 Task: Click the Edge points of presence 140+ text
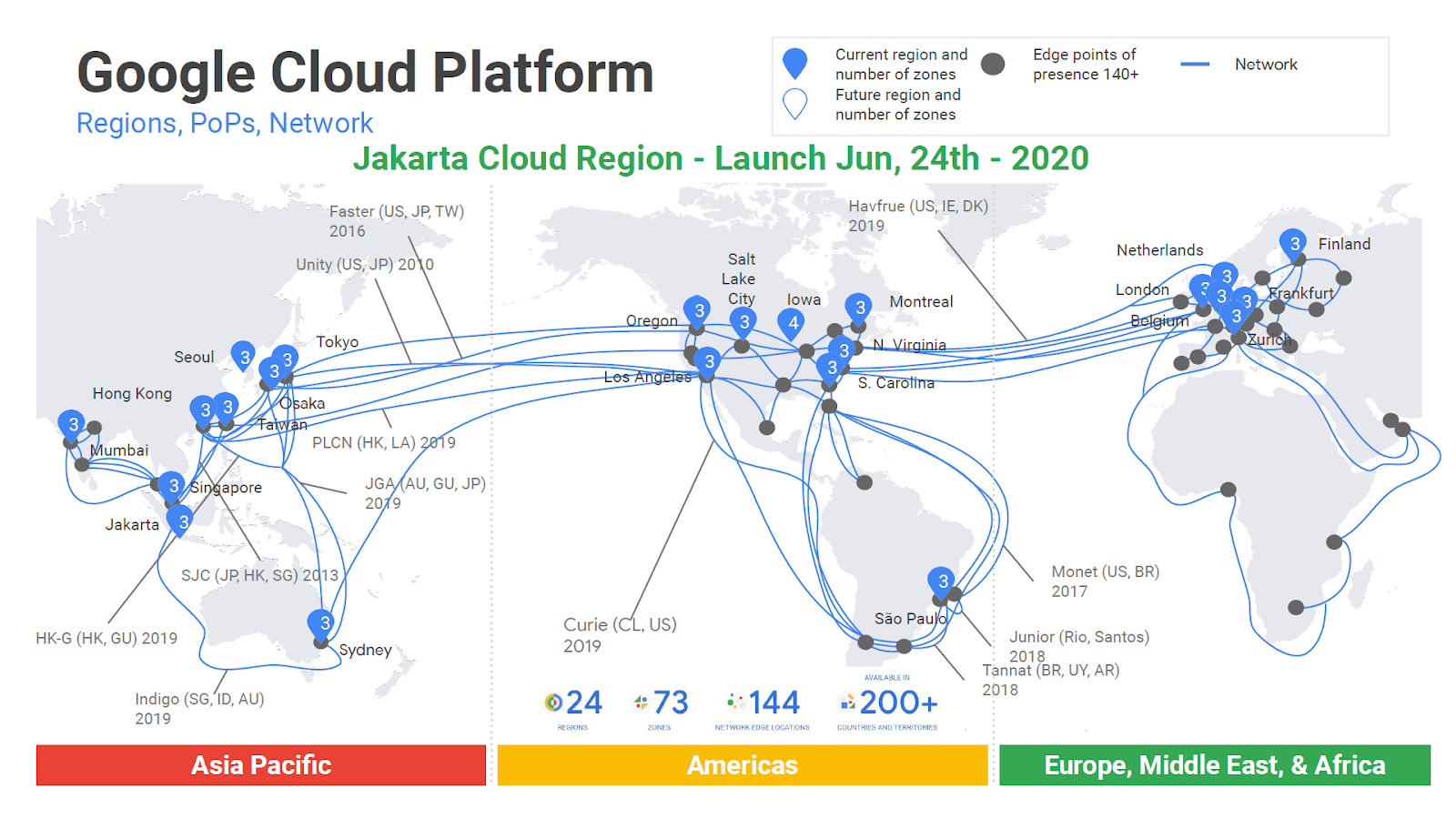coord(1085,65)
